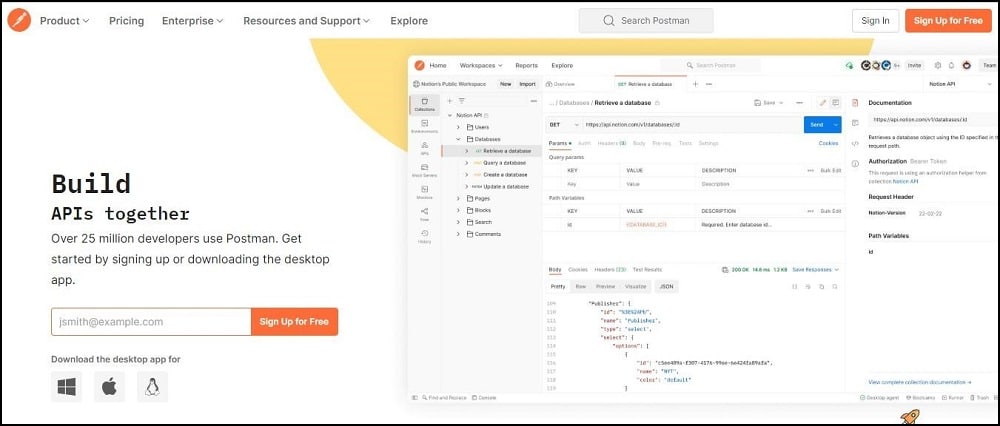The image size is (1000, 426).
Task: Click the filter icon above collections list
Action: 462,101
